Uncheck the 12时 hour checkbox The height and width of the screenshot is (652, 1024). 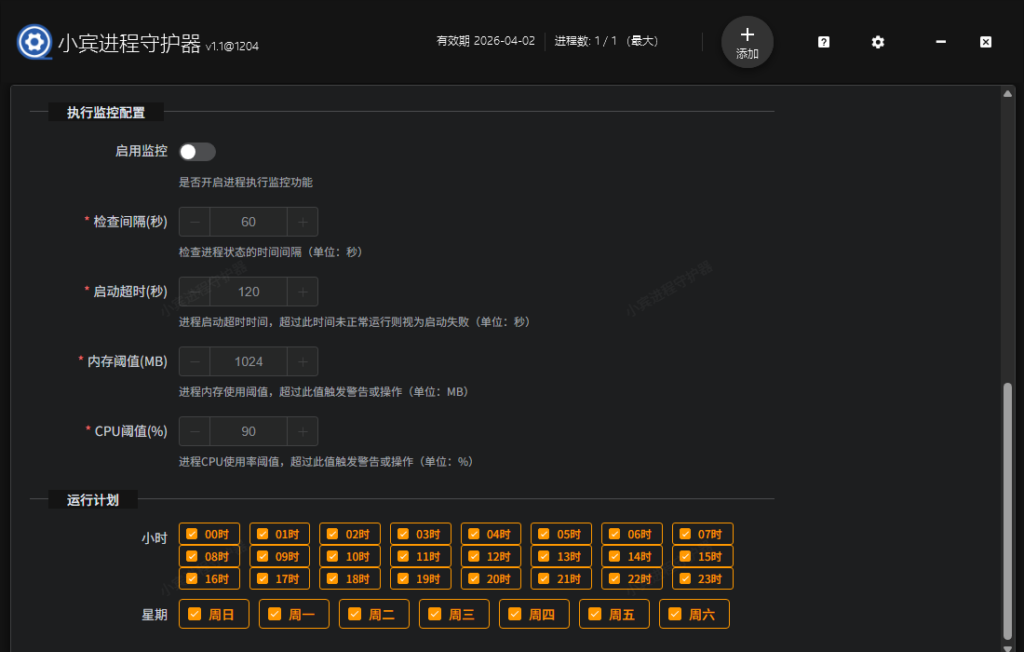(x=490, y=556)
